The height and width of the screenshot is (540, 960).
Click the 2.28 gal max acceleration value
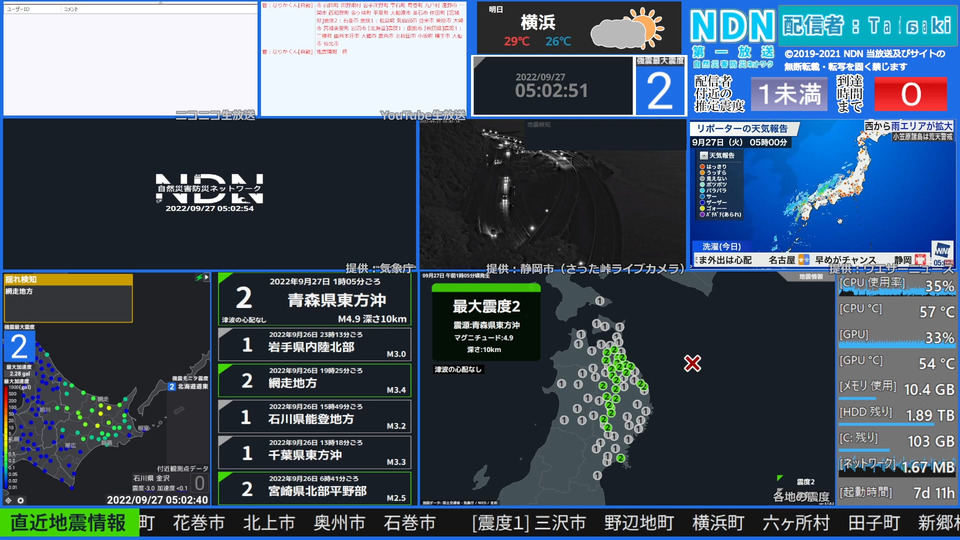tap(20, 373)
